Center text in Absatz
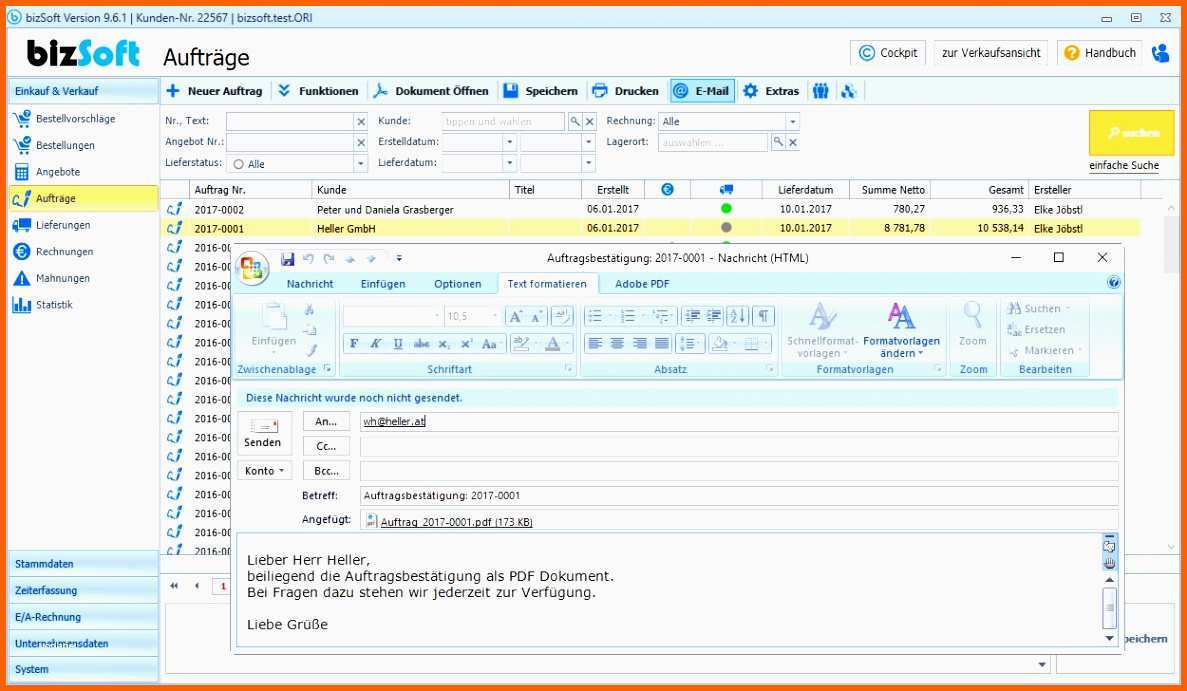 coord(618,344)
